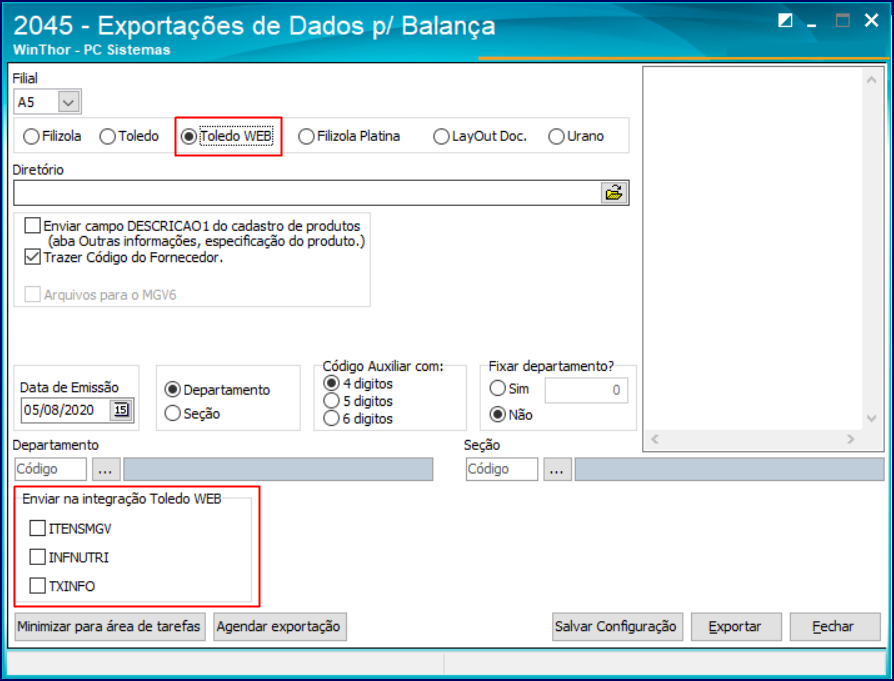Click the Fixar departamento number field
Screen dimensions: 894x681
pos(586,390)
